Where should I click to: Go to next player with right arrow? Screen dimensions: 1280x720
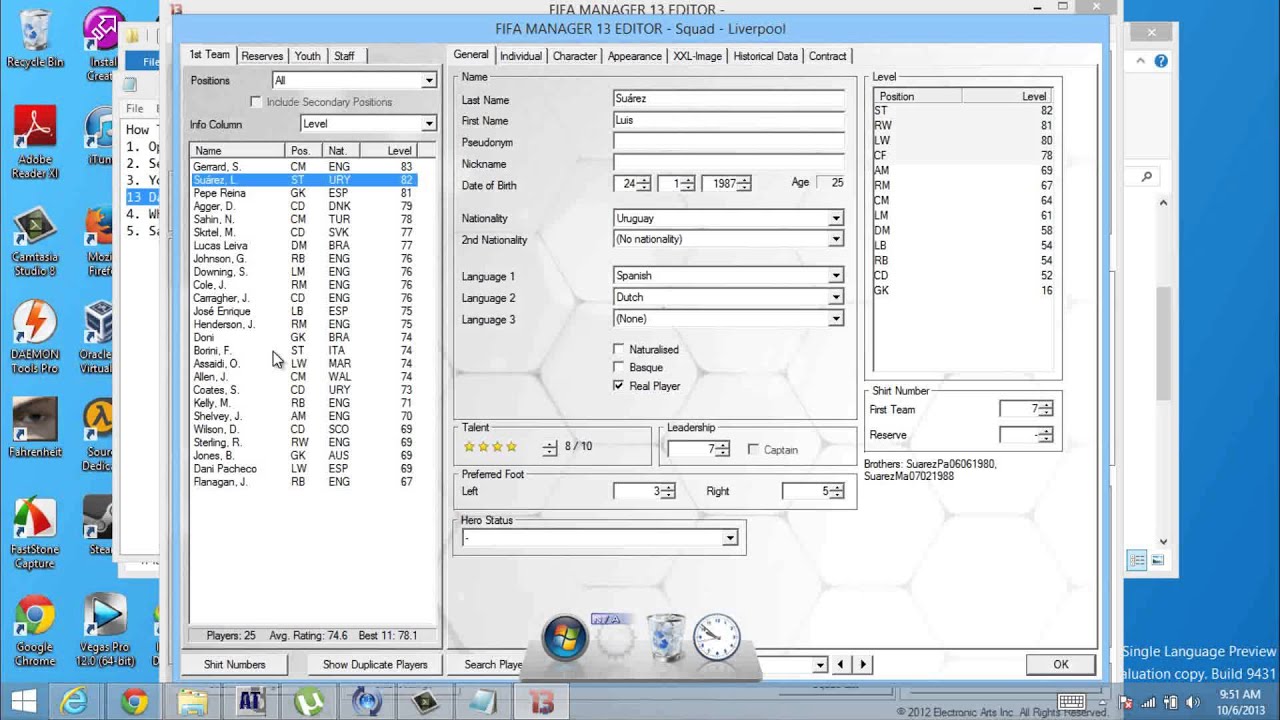pyautogui.click(x=863, y=664)
